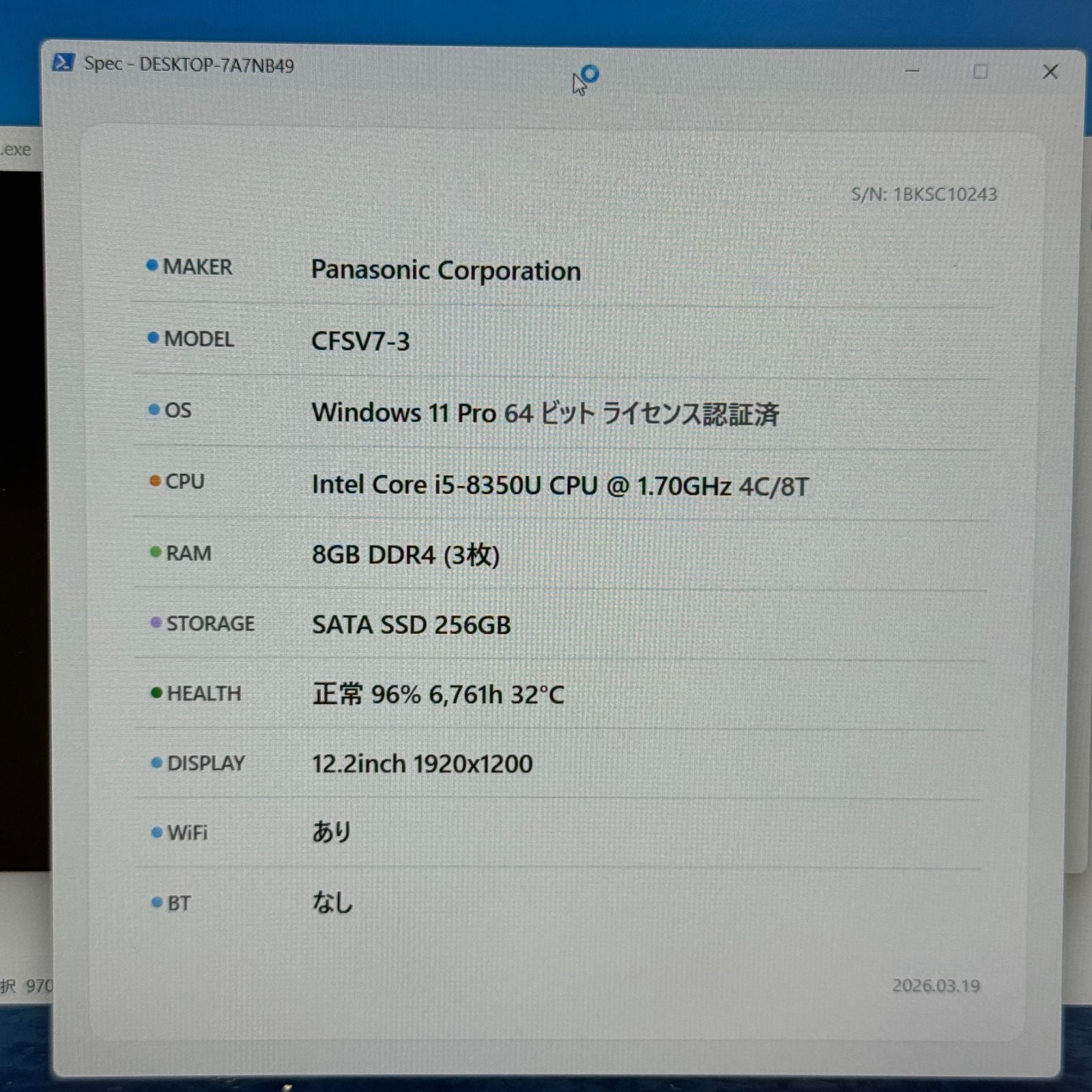Click the HEALTH label

pos(204,693)
